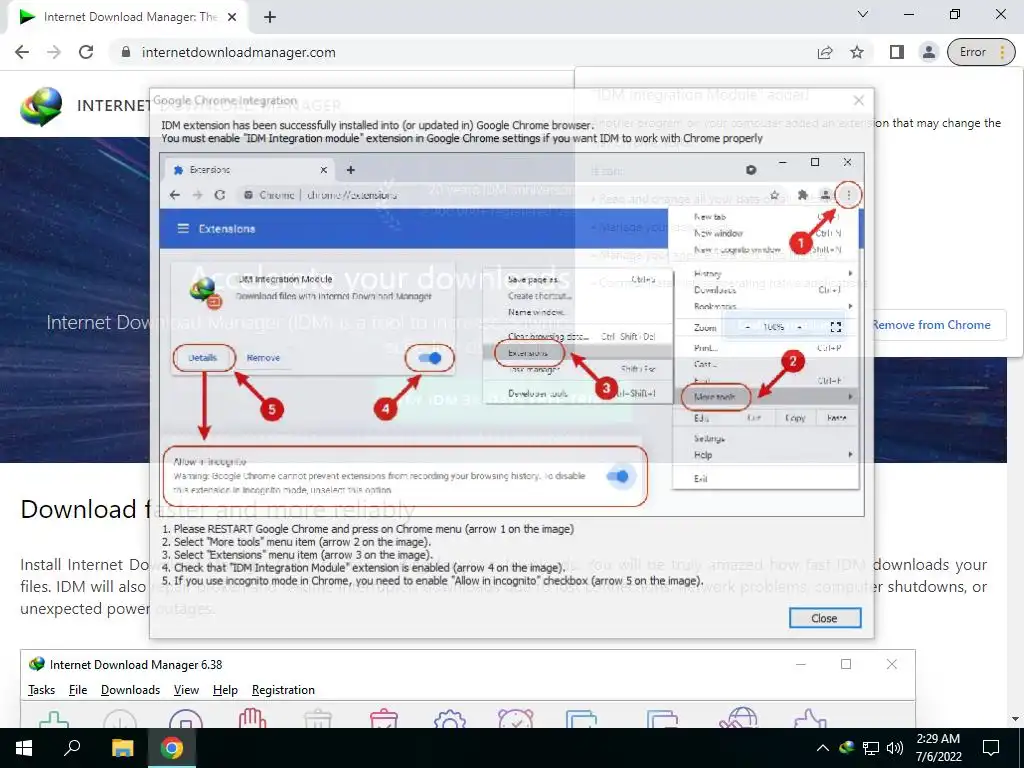Click IDM Delete Completed red bin icon
This screenshot has height=768, width=1024.
(383, 718)
